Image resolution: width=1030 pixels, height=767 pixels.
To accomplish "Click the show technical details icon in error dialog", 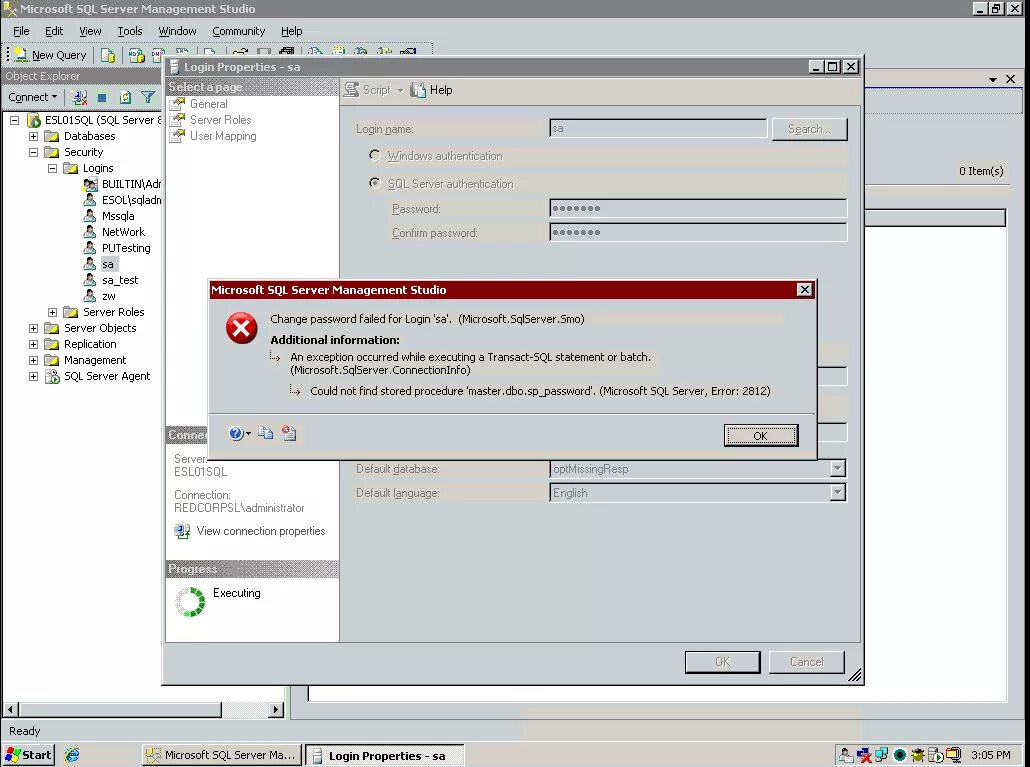I will [289, 433].
